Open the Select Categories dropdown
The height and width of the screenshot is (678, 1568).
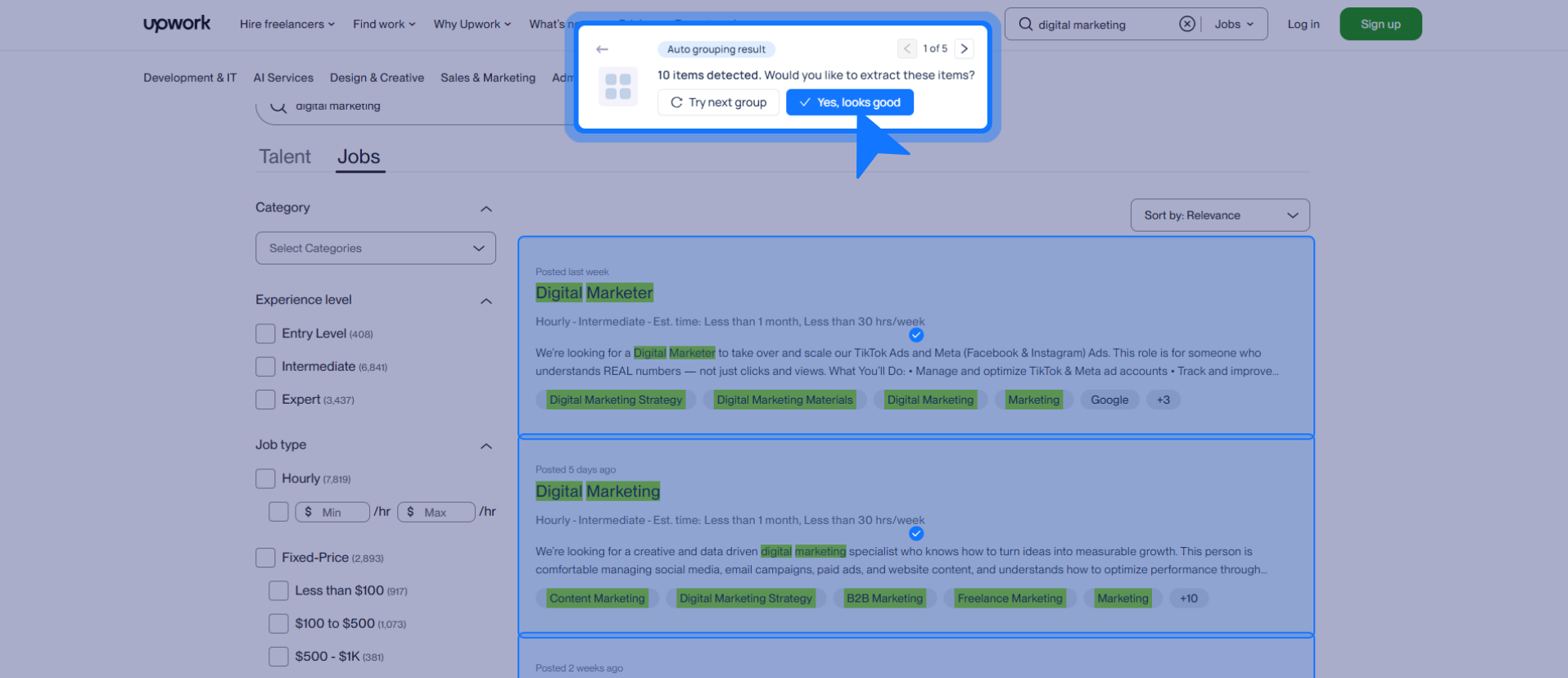click(376, 248)
